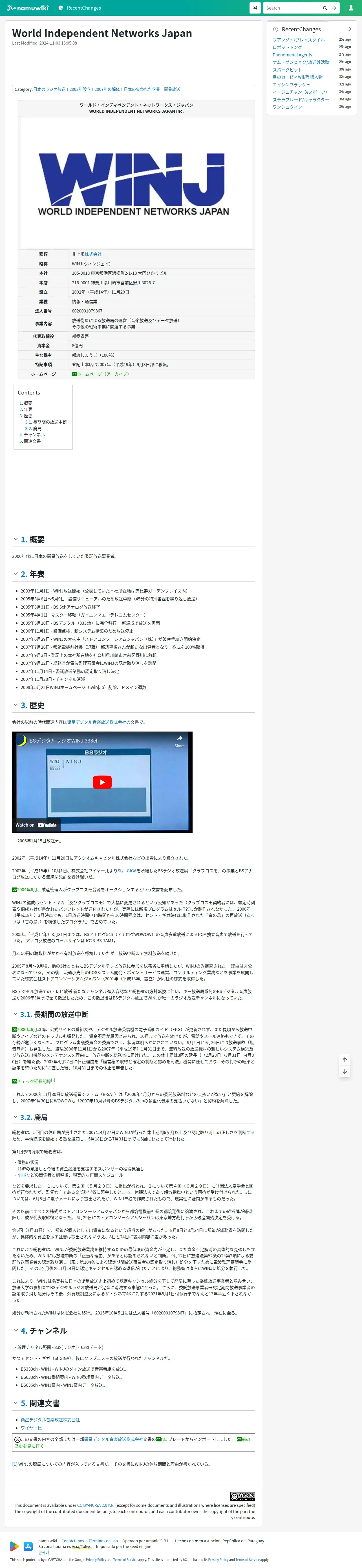The height and width of the screenshot is (1568, 362).
Task: Open the 'スパークビット' recent change
Action: click(x=287, y=70)
